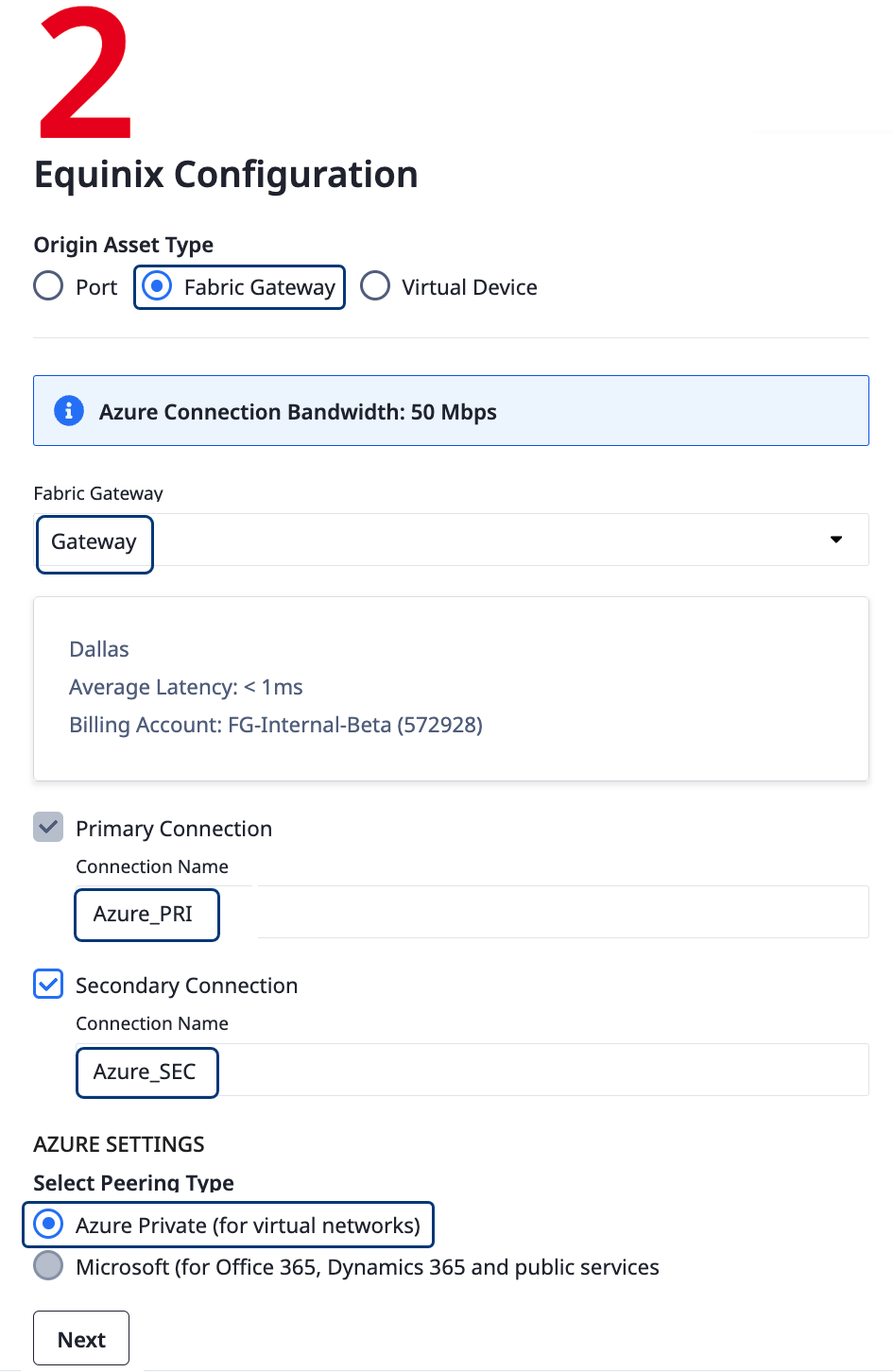Select the Port radio button

(48, 286)
